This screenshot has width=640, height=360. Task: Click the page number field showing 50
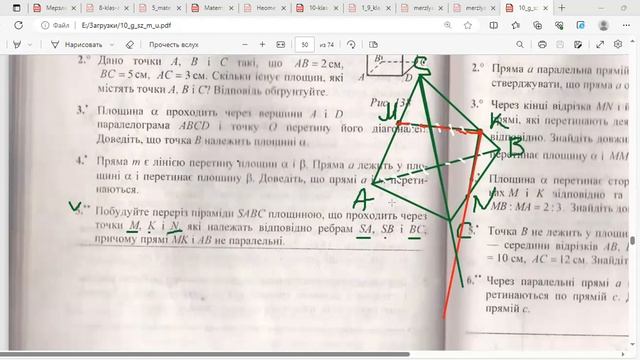304,44
